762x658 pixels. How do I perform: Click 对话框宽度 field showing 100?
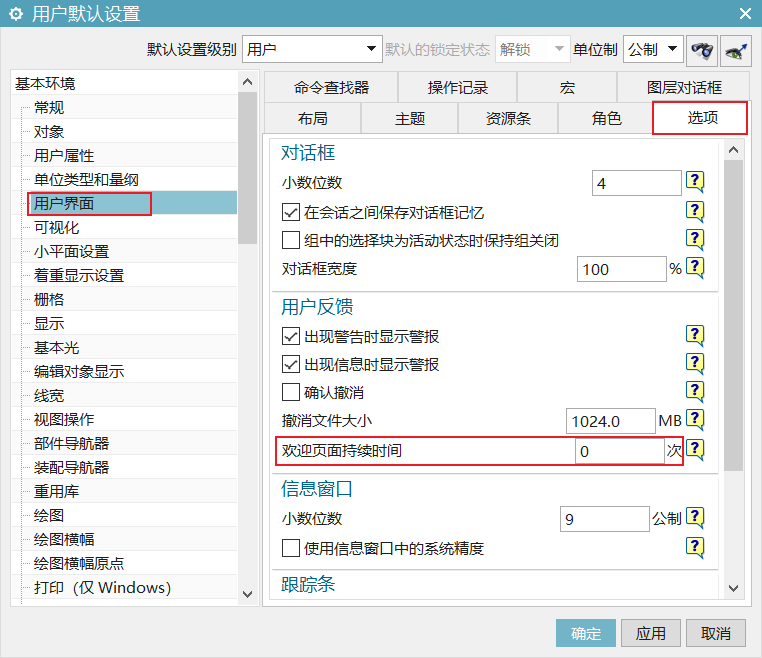[622, 269]
